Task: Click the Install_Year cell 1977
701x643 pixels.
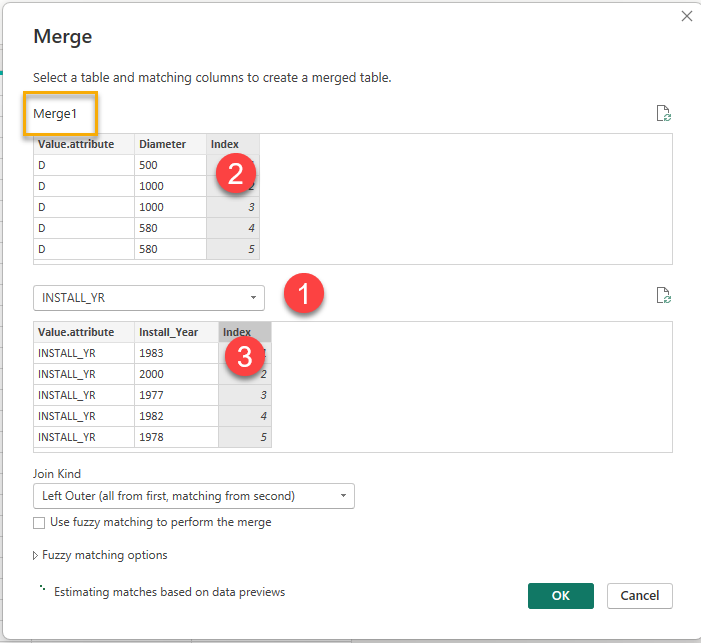Action: (176, 395)
